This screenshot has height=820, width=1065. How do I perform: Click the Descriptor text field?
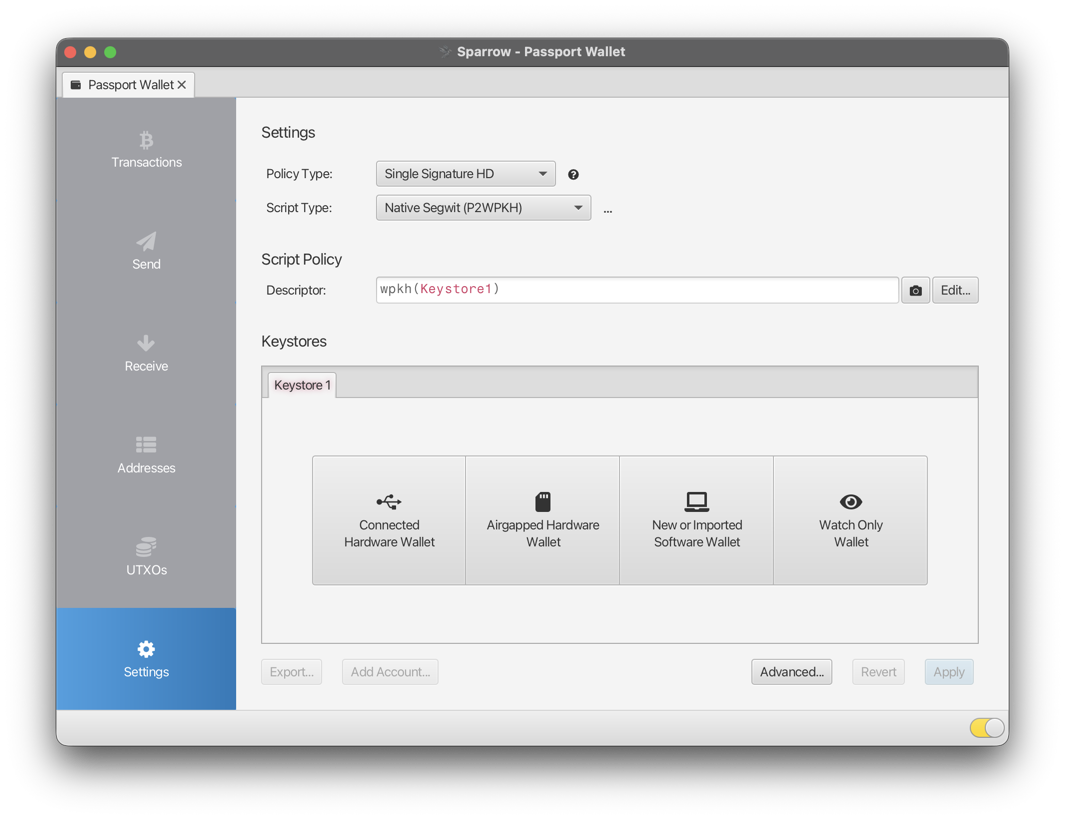click(637, 290)
